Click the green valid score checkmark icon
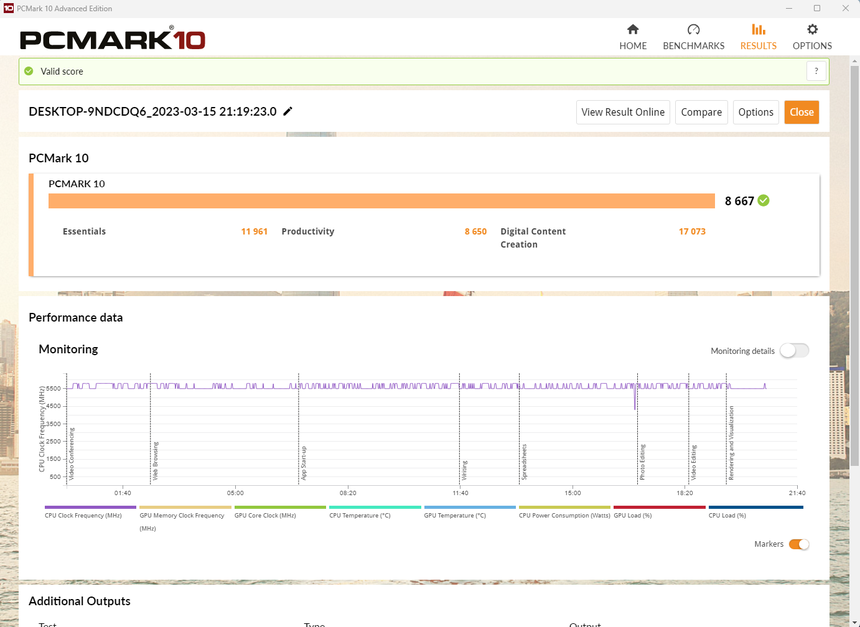Image resolution: width=860 pixels, height=627 pixels. point(29,71)
